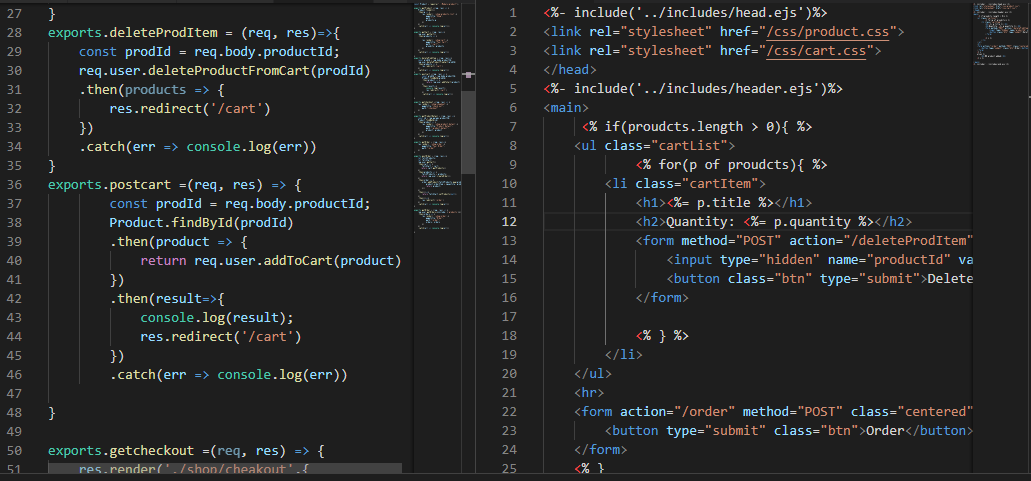Place cursor on exports.deleteProdItem

(x=135, y=32)
